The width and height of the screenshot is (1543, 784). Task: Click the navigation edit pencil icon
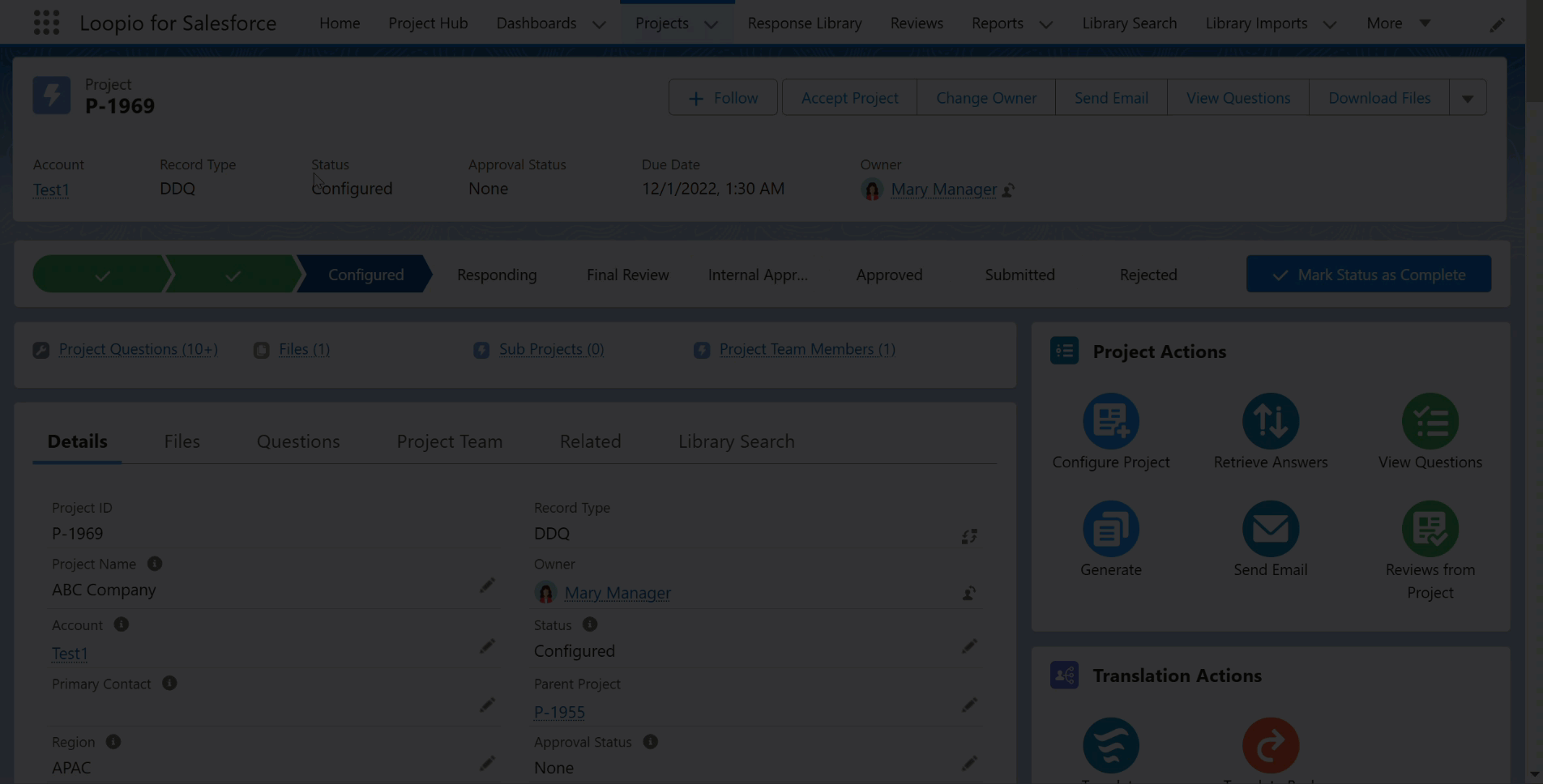click(1497, 24)
